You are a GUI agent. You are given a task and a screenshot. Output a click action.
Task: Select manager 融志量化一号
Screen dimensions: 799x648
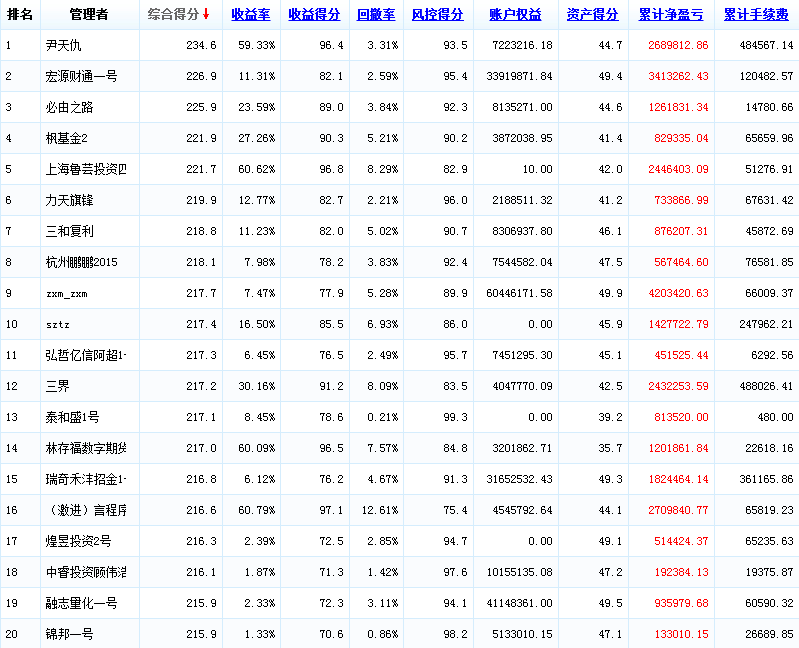coord(82,603)
